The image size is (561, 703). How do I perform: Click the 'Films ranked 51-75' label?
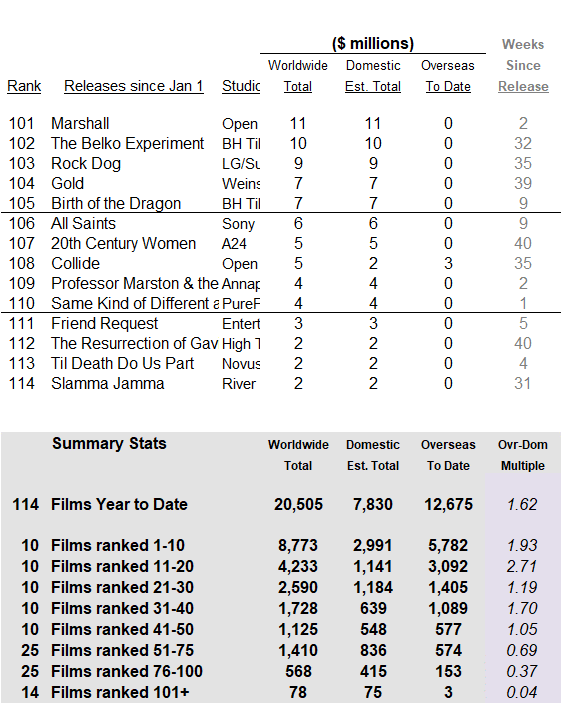tap(122, 650)
